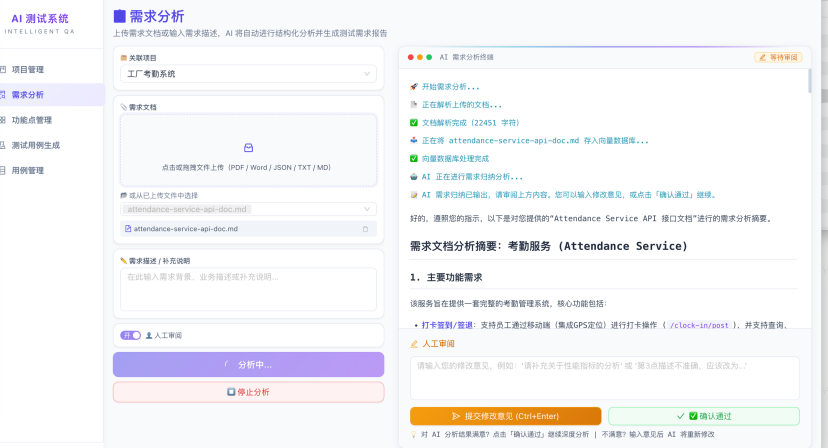Click the 测试用例生成 sidebar icon
The image size is (828, 448).
(3, 145)
